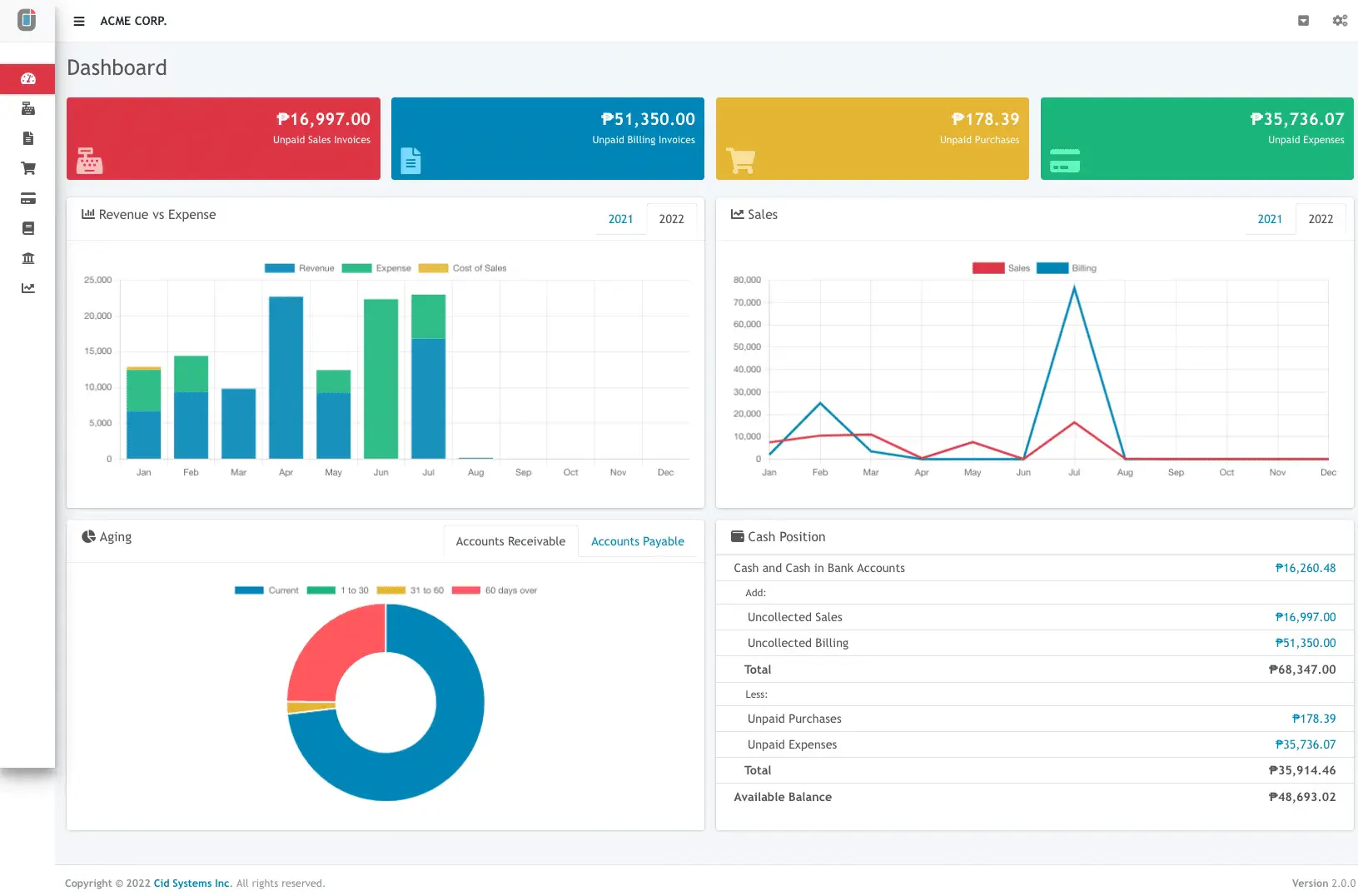Open the Unpaid Expenses green card
1358x896 pixels.
tap(1197, 138)
